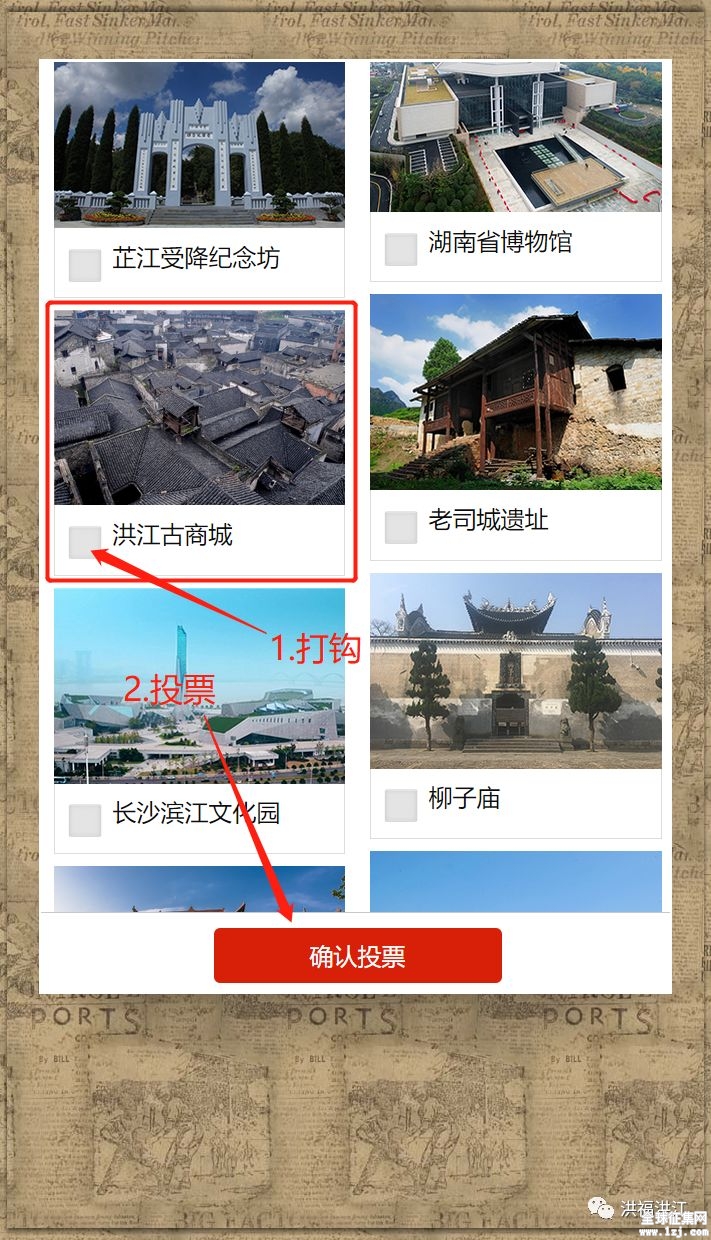Viewport: 711px width, 1240px height.
Task: Enable the 老司城遗址 checkbox
Action: click(x=401, y=527)
